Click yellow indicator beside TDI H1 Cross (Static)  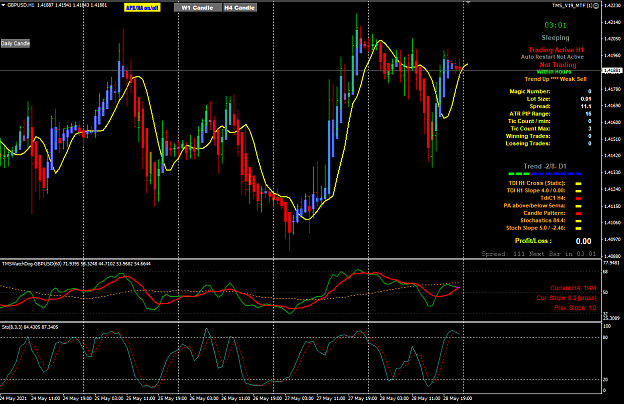578,184
